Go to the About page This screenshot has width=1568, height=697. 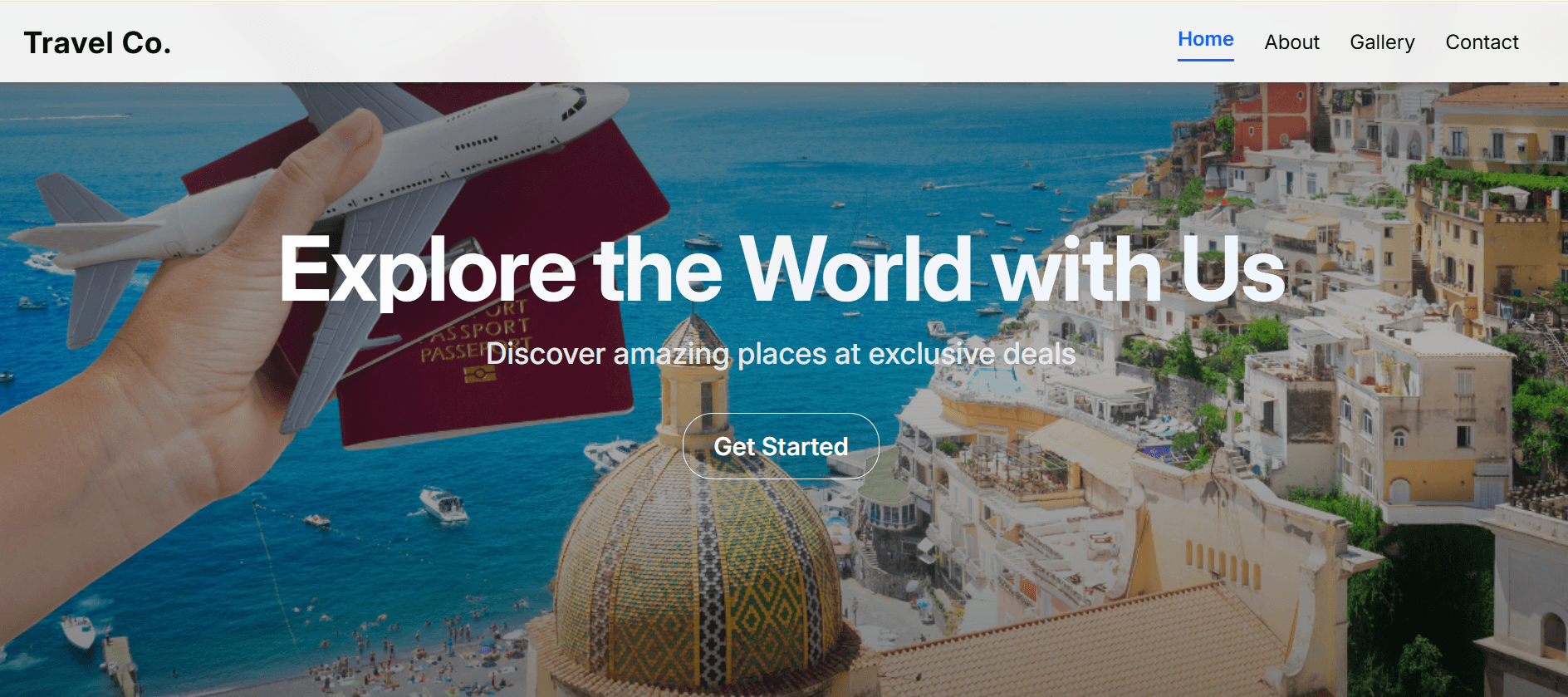click(1291, 42)
